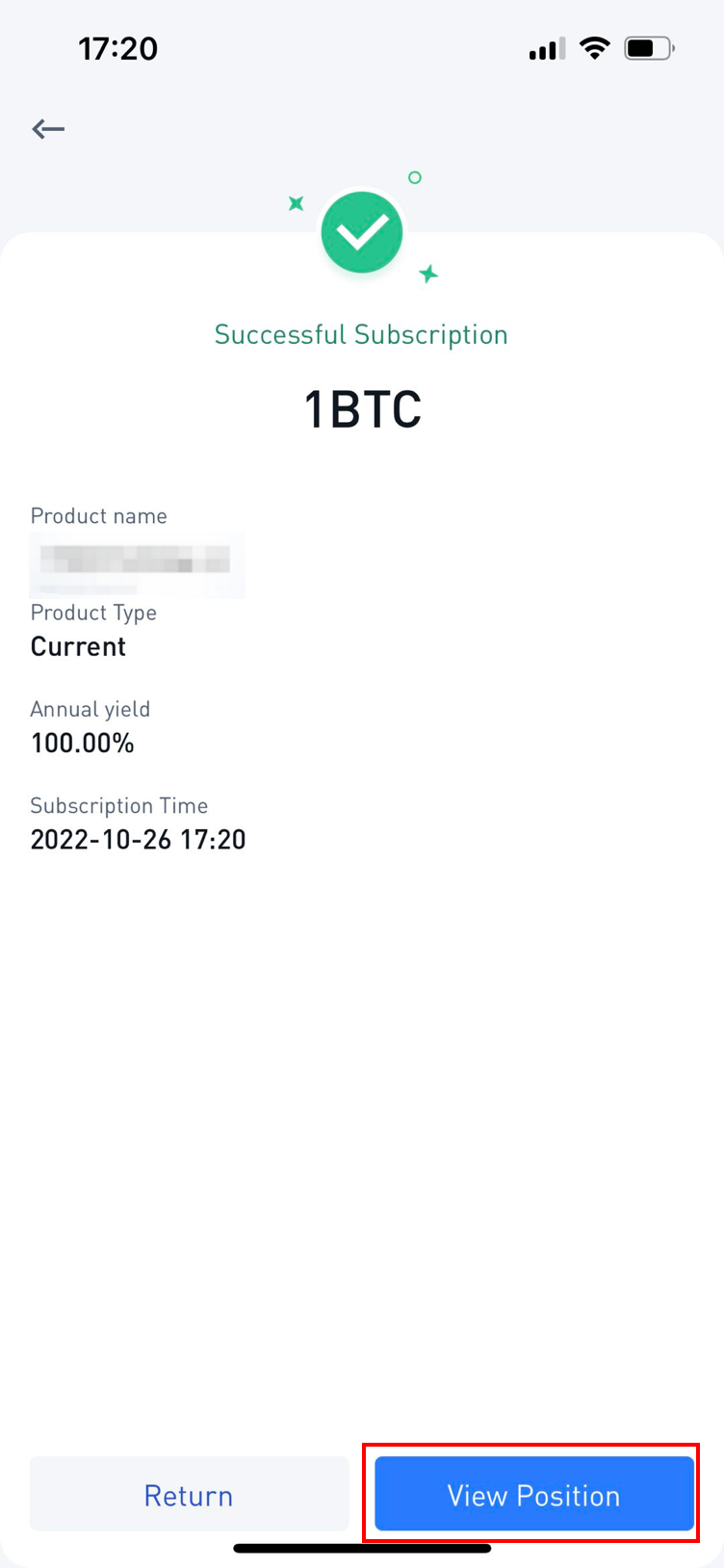Viewport: 724px width, 1568px height.
Task: Click the cellular signal bars icon
Action: click(542, 50)
